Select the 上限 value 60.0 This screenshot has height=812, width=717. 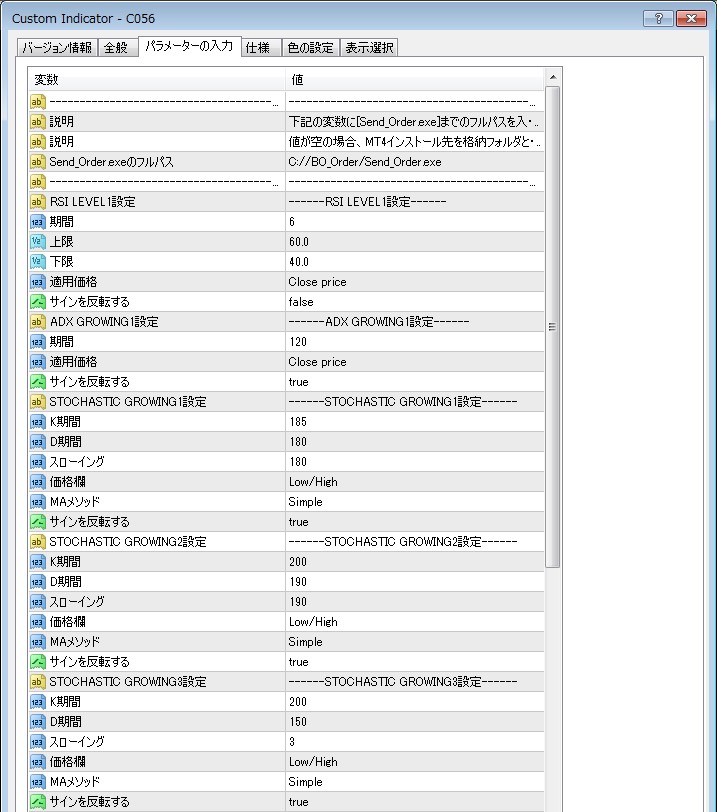pos(415,242)
